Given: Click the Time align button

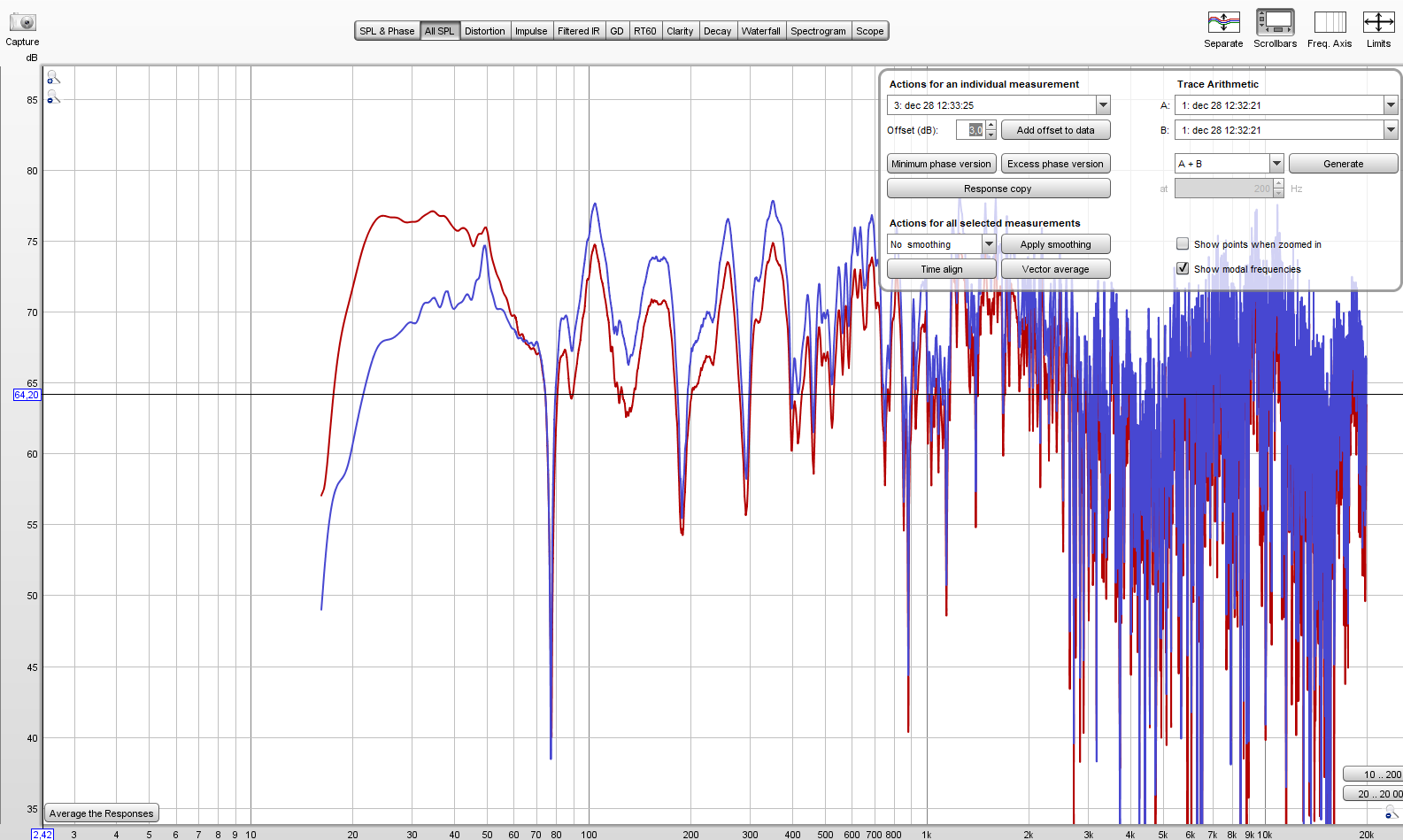Looking at the screenshot, I should tap(941, 269).
